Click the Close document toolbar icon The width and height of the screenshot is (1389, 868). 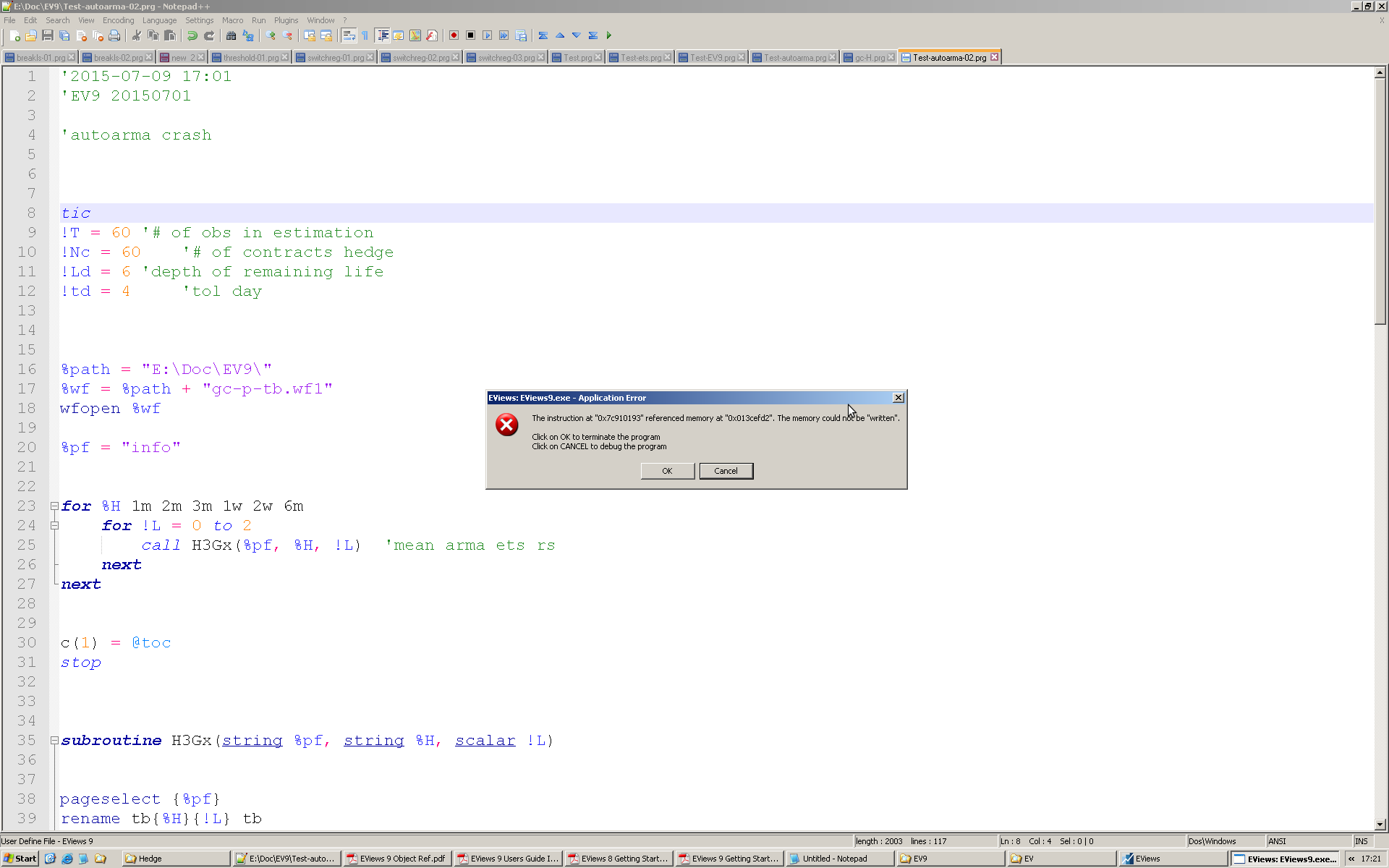click(81, 35)
